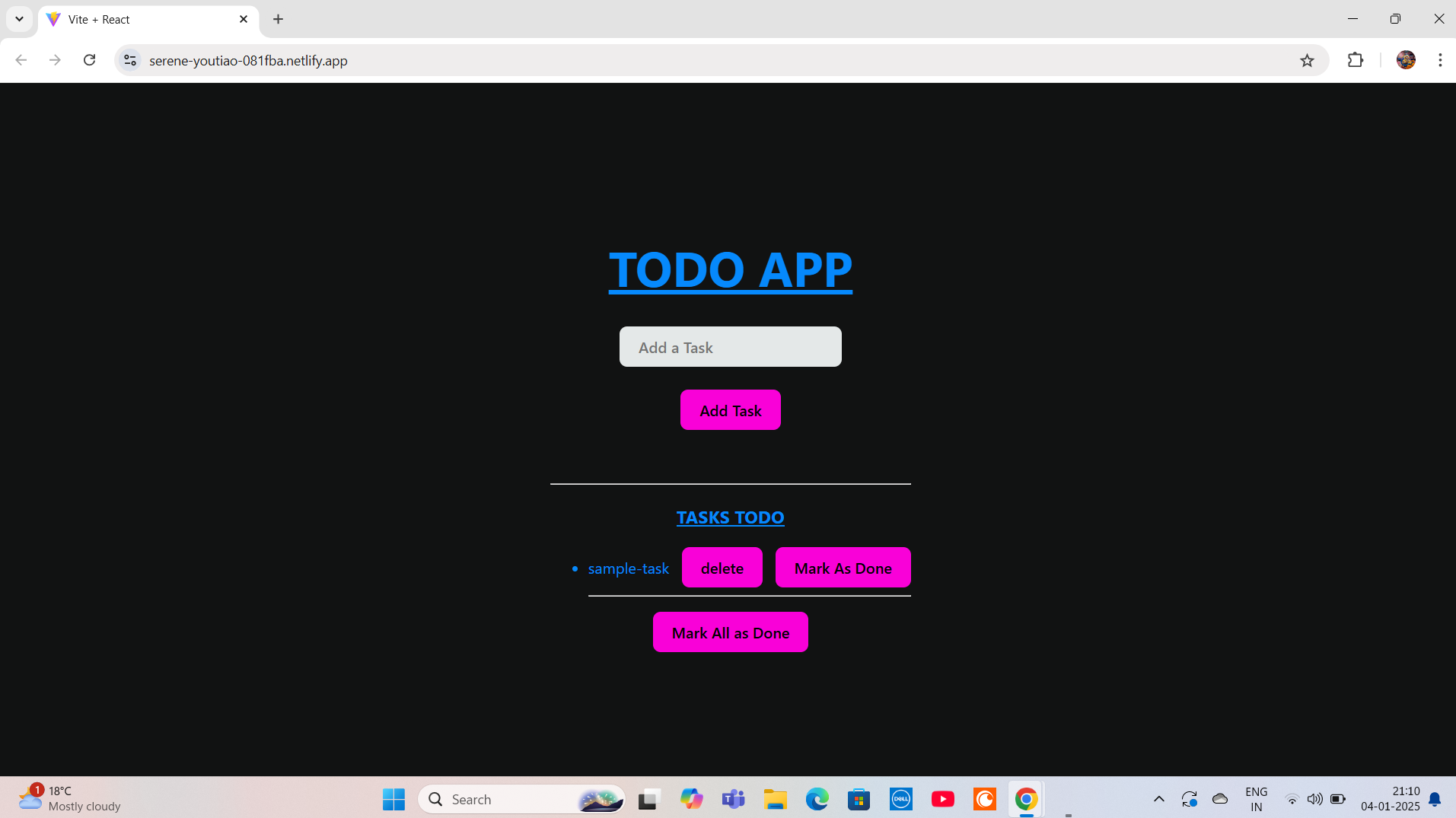Focus the Add a Task input field

[730, 347]
